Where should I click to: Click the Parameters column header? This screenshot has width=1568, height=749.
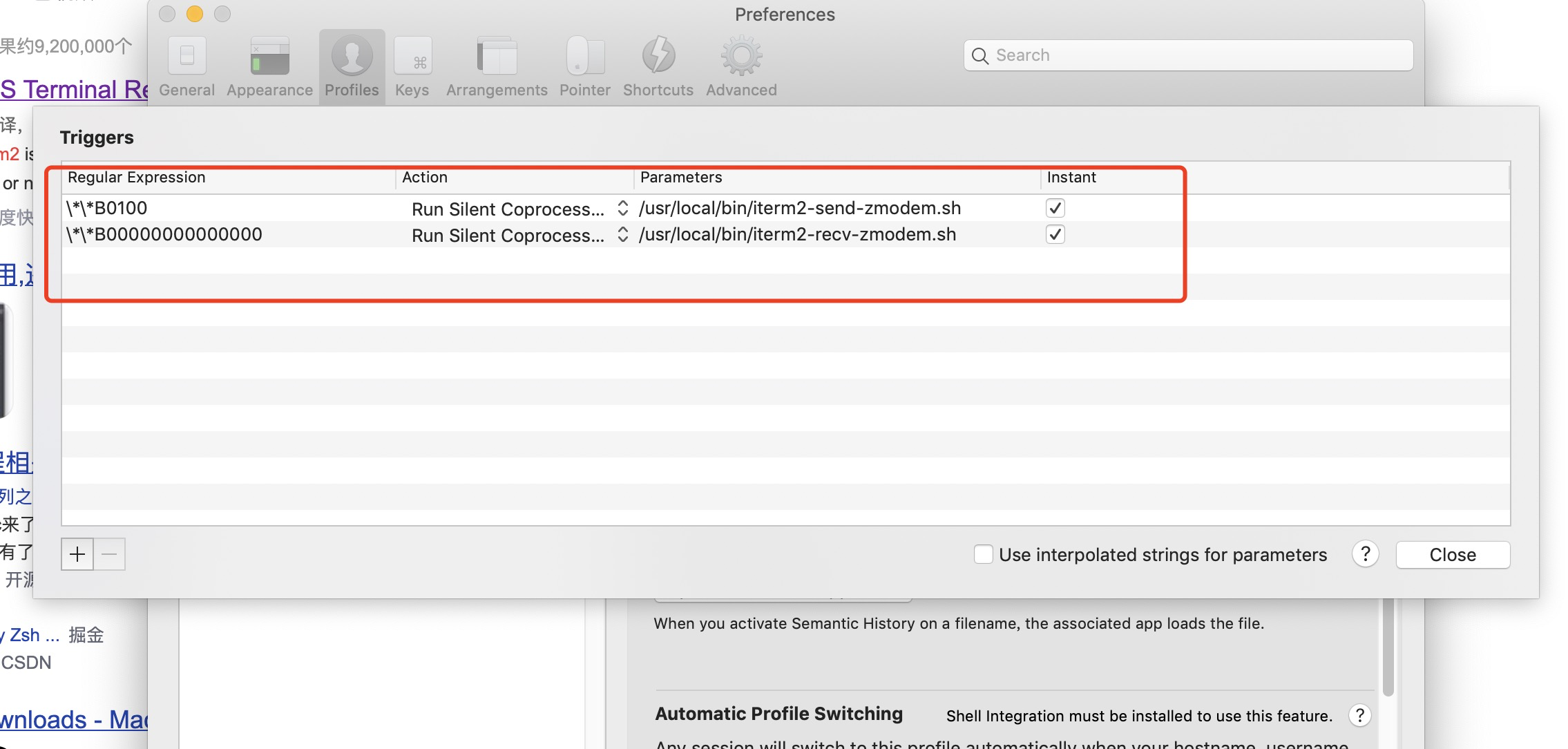pyautogui.click(x=681, y=178)
